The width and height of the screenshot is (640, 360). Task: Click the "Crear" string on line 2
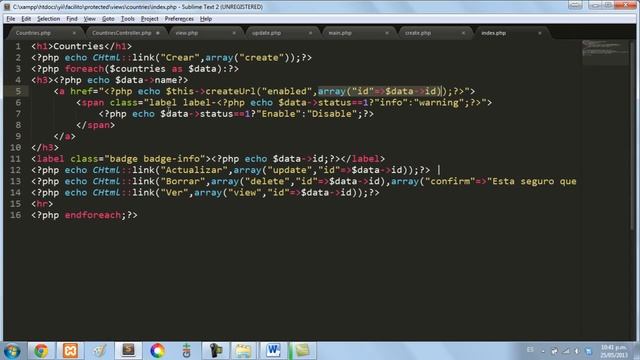(x=180, y=58)
